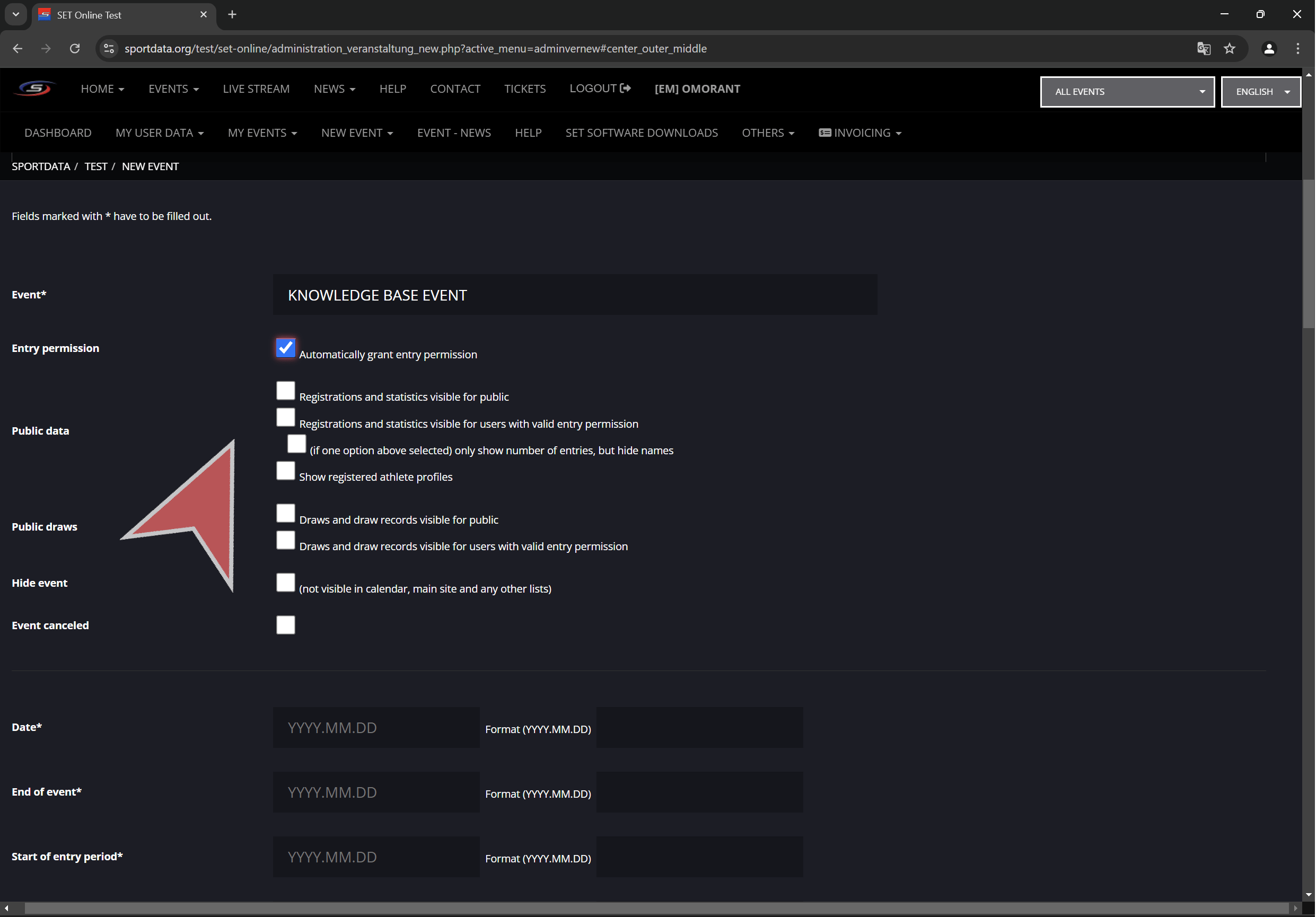Open a new browser tab with plus icon

click(x=232, y=14)
